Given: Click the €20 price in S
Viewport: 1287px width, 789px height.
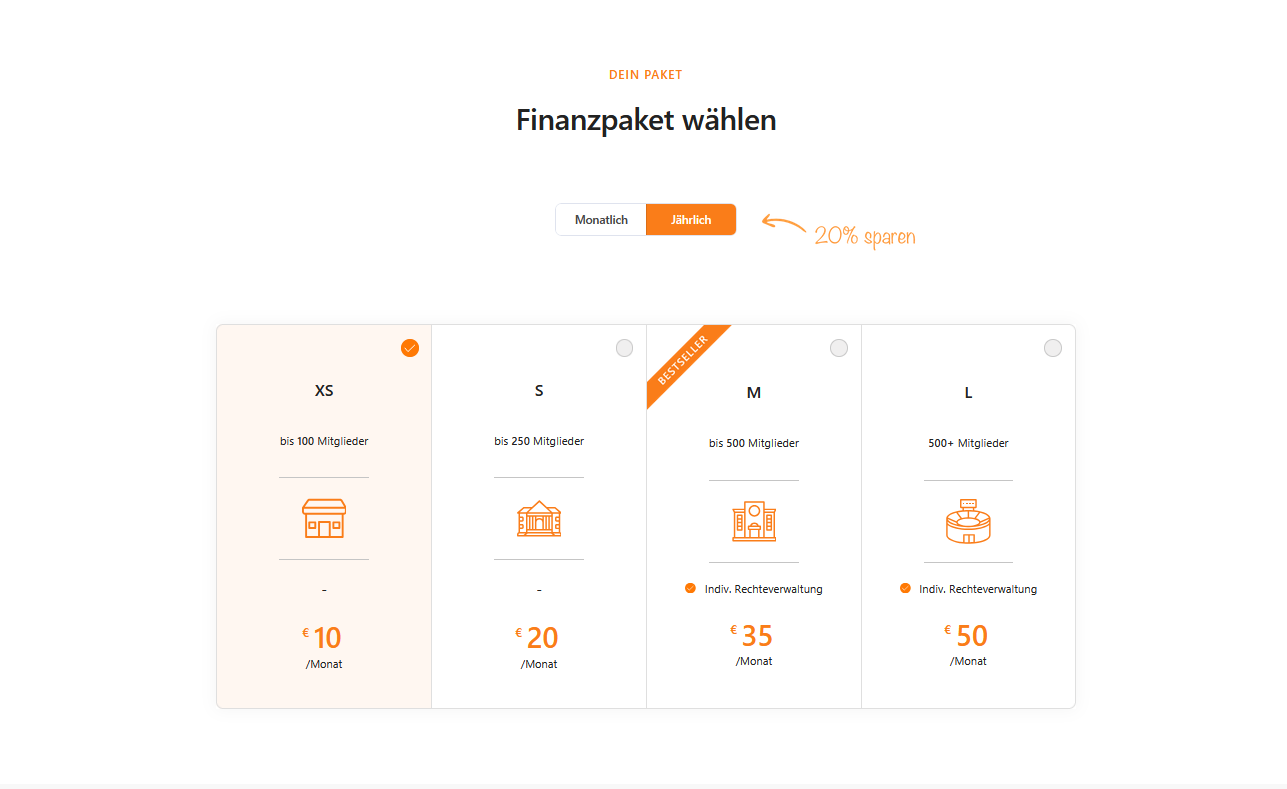Looking at the screenshot, I should point(537,637).
